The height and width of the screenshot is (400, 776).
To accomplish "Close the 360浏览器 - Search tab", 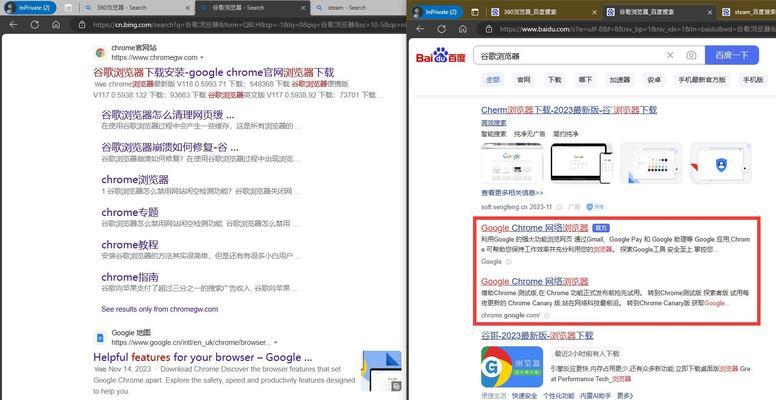I will click(x=188, y=8).
